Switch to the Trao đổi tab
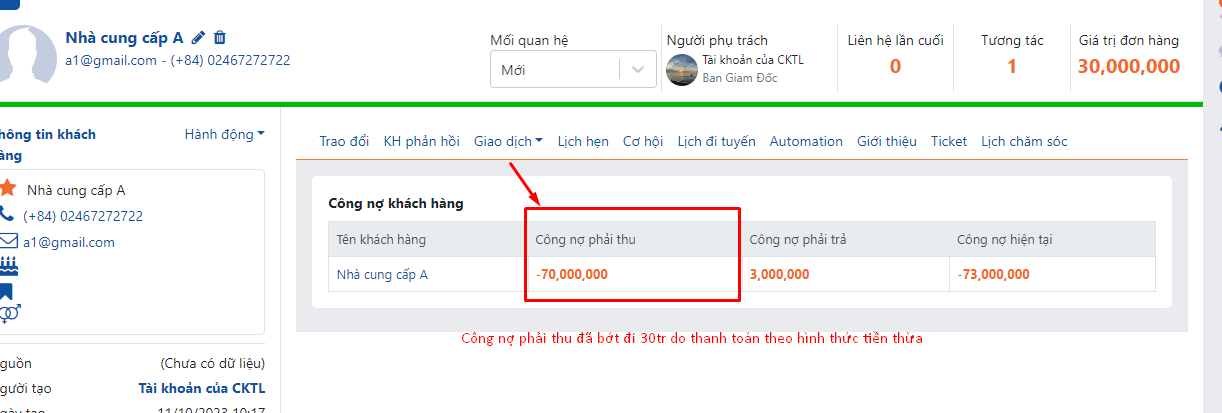 pos(344,141)
